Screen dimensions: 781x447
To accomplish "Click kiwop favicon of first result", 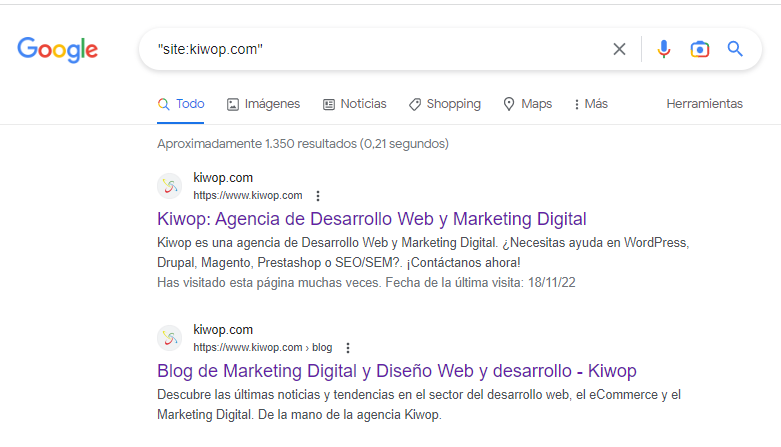I will tap(170, 186).
